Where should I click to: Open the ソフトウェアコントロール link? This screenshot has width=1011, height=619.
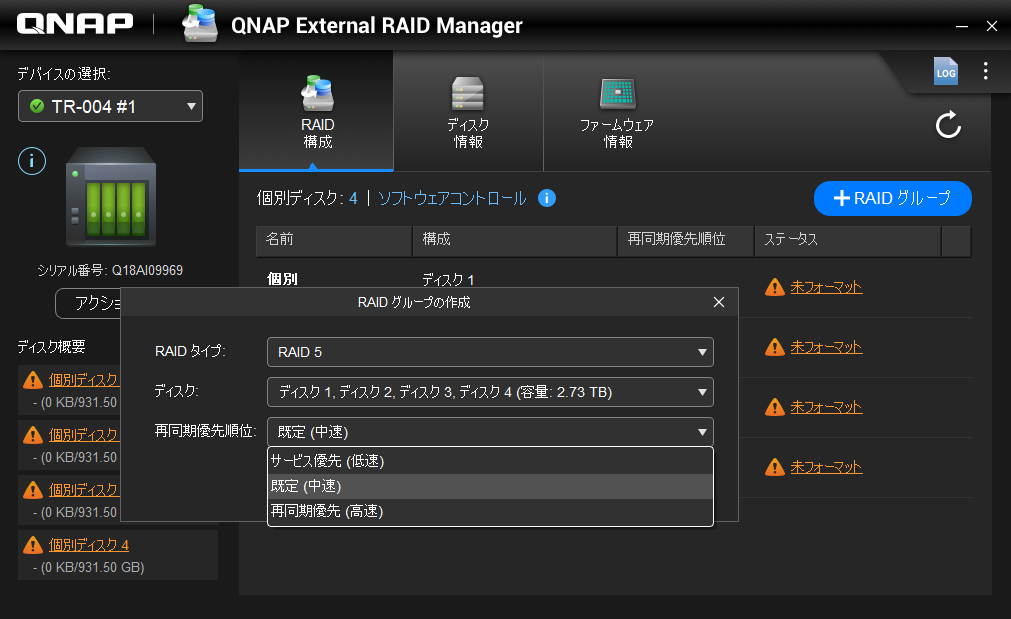click(x=451, y=198)
